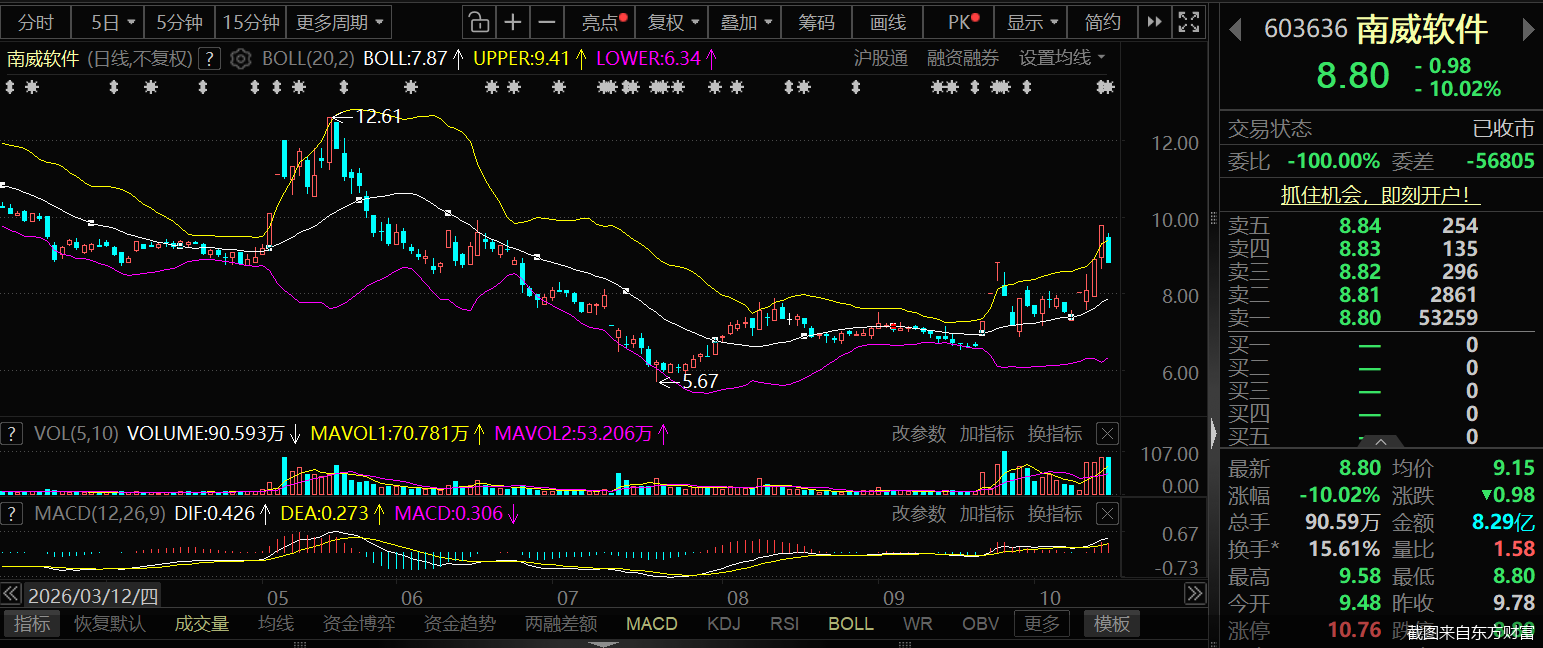Screen dimensions: 1543x648
Task: Enable the RSI indicator
Action: pyautogui.click(x=784, y=624)
